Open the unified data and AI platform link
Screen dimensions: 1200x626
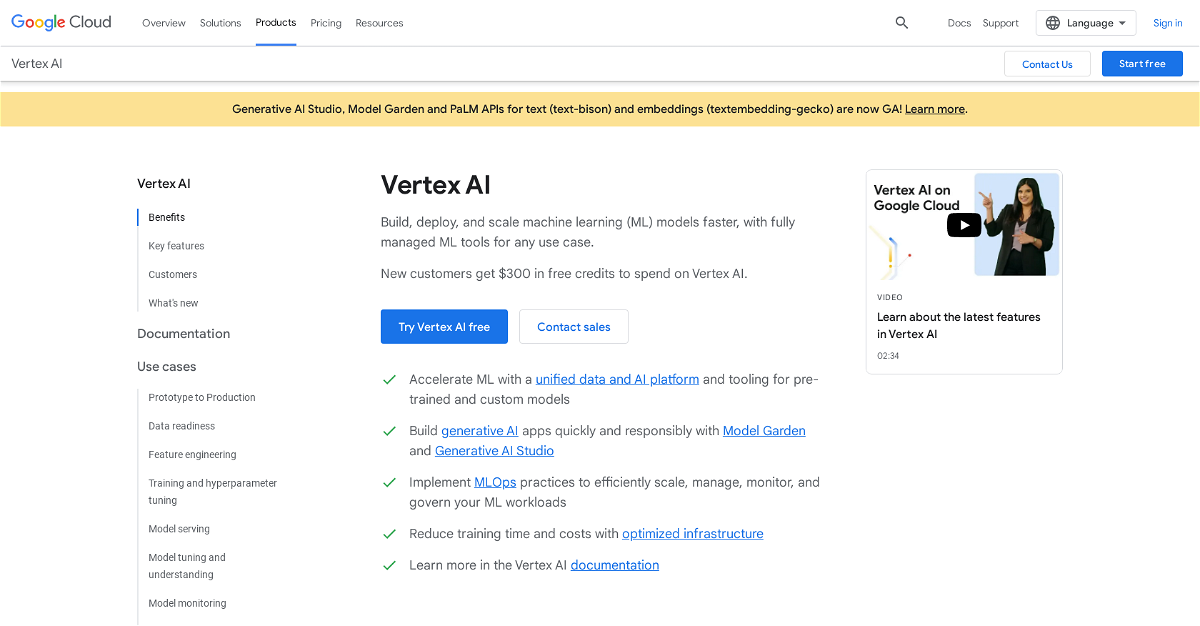pyautogui.click(x=617, y=379)
